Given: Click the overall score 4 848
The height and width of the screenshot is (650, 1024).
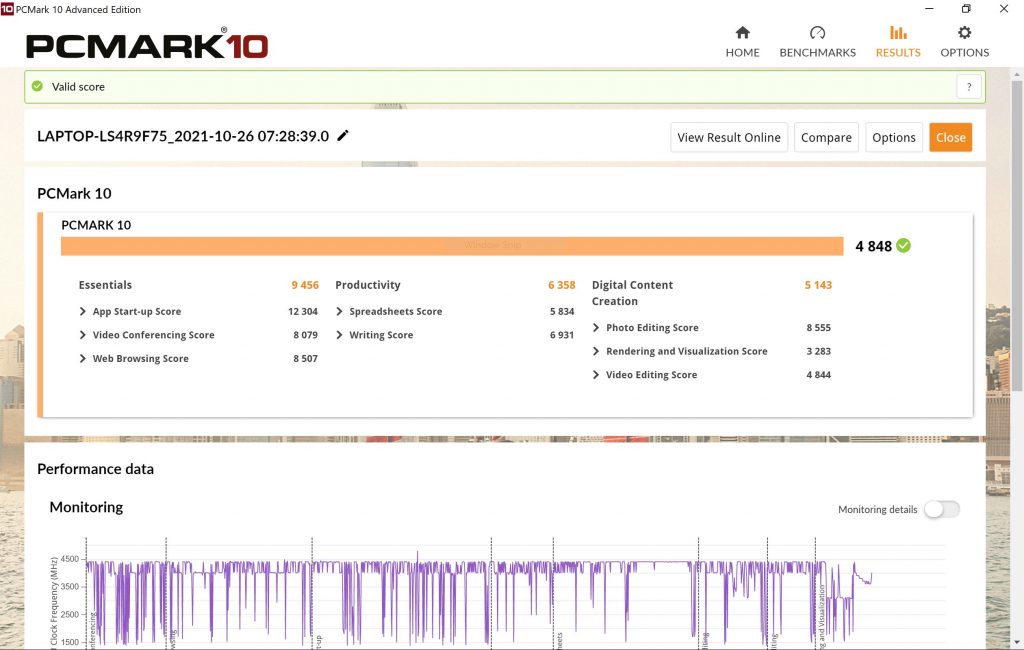Looking at the screenshot, I should click(x=873, y=246).
